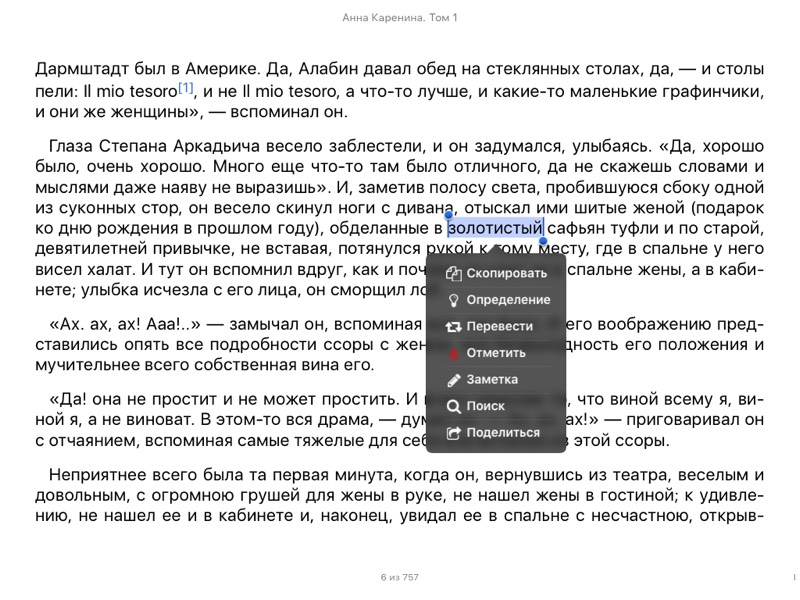800x600 pixels.
Task: Click the word Неприятнее in the last paragraph
Action: [98, 475]
